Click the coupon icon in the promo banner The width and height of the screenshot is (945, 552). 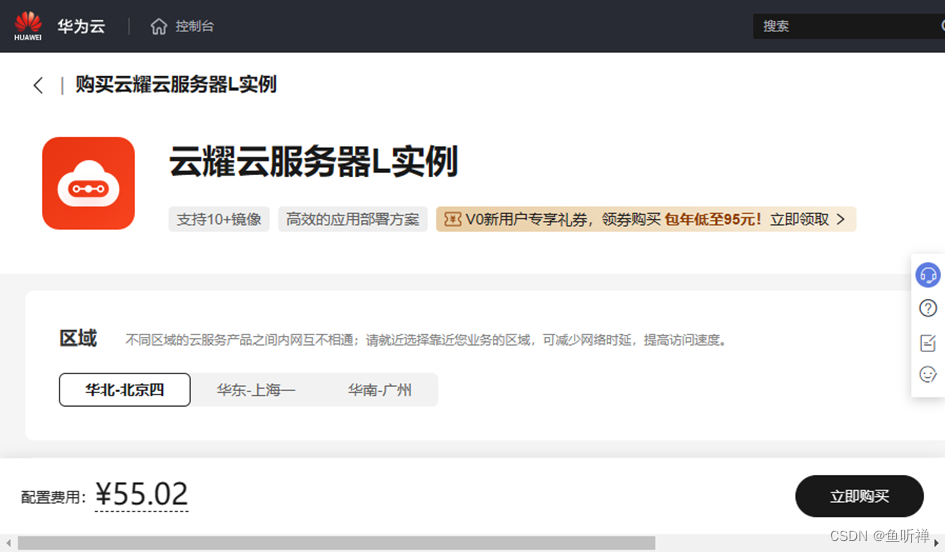[x=453, y=219]
